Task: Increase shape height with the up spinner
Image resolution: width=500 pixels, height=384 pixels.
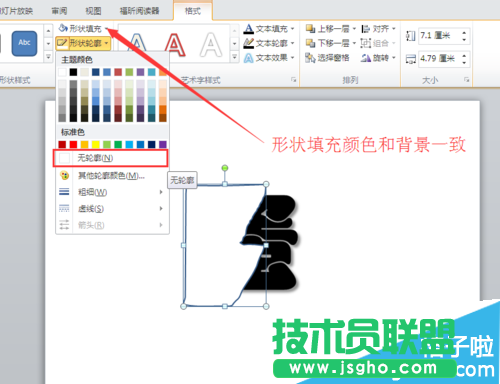Action: pos(464,32)
